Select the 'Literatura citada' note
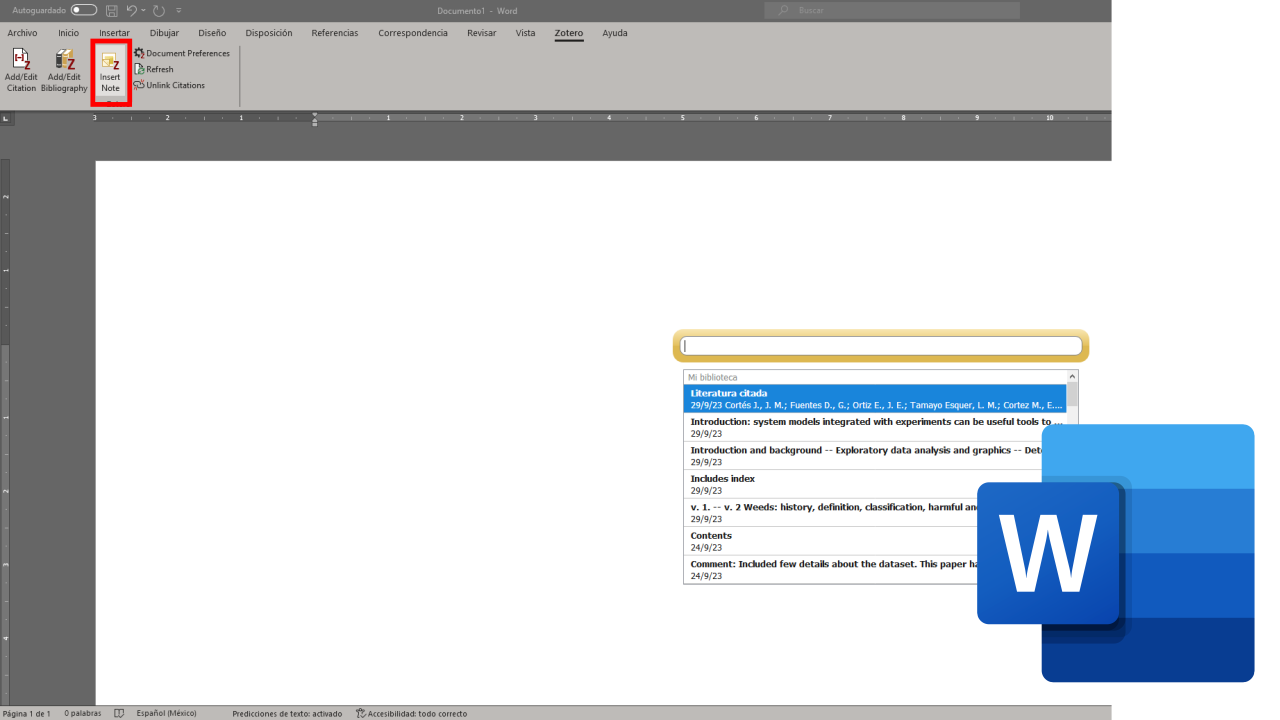Viewport: 1280px width, 720px height. tap(875, 399)
